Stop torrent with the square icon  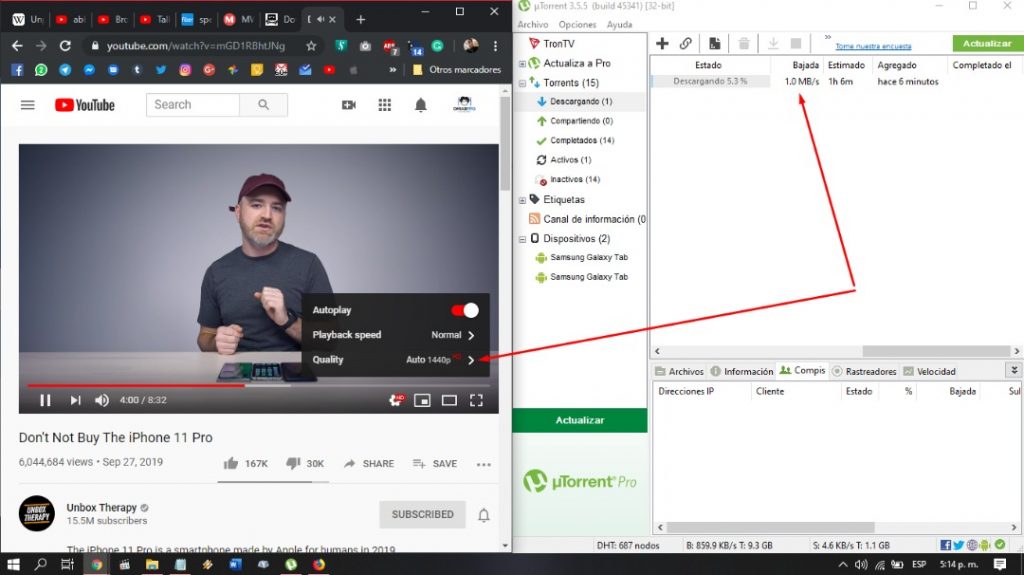[795, 44]
